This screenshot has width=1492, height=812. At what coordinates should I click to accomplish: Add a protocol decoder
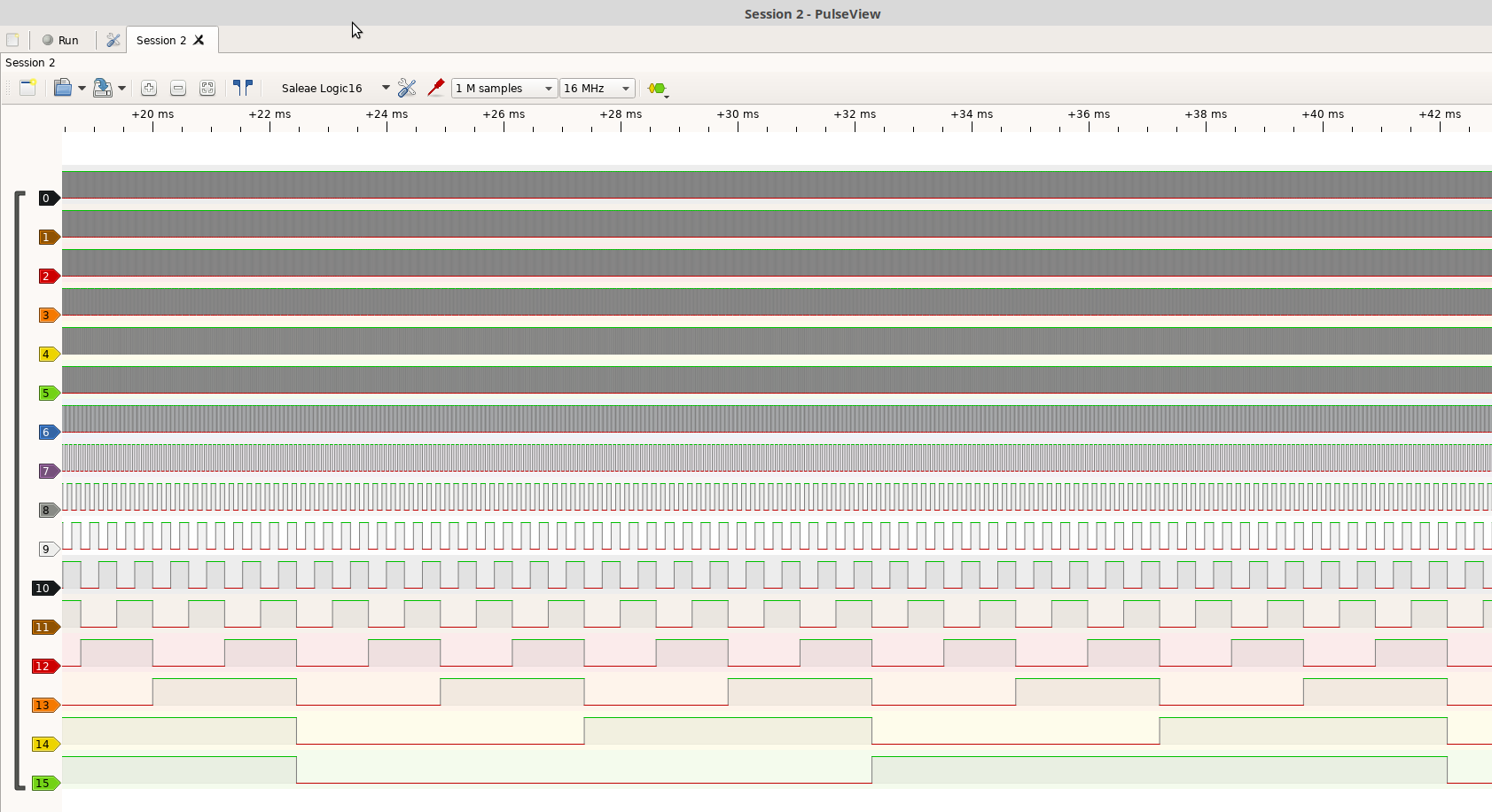[x=657, y=88]
